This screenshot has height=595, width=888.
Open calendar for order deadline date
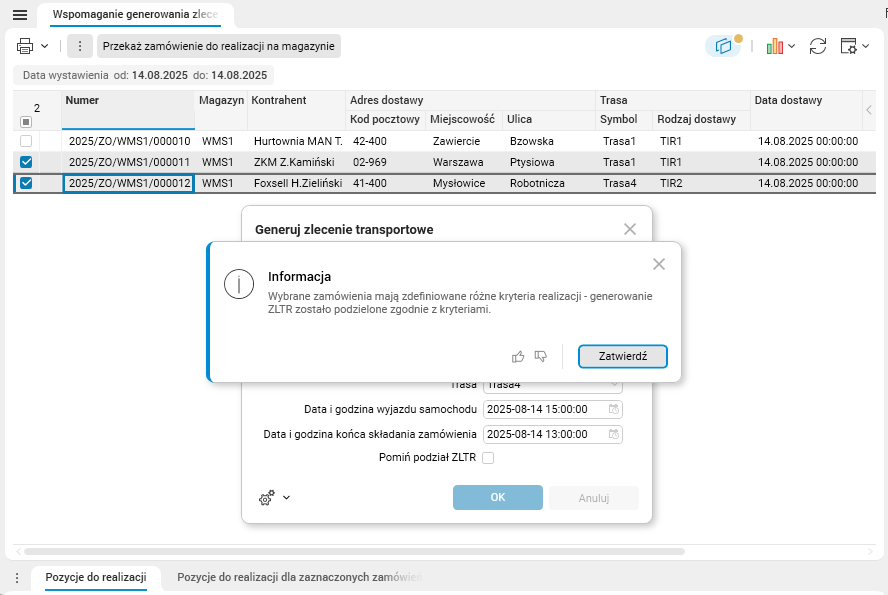pyautogui.click(x=614, y=434)
